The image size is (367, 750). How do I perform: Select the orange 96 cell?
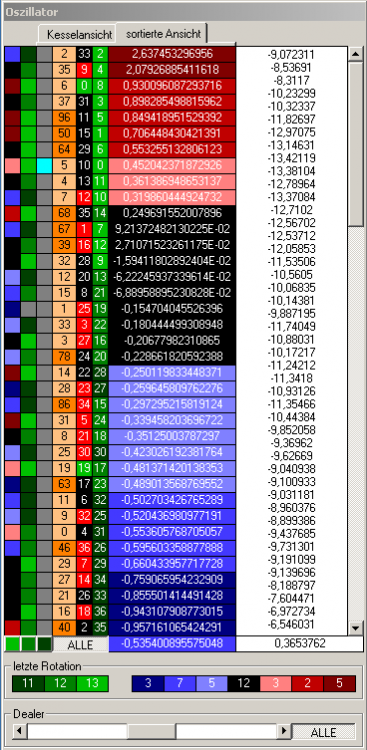point(65,118)
